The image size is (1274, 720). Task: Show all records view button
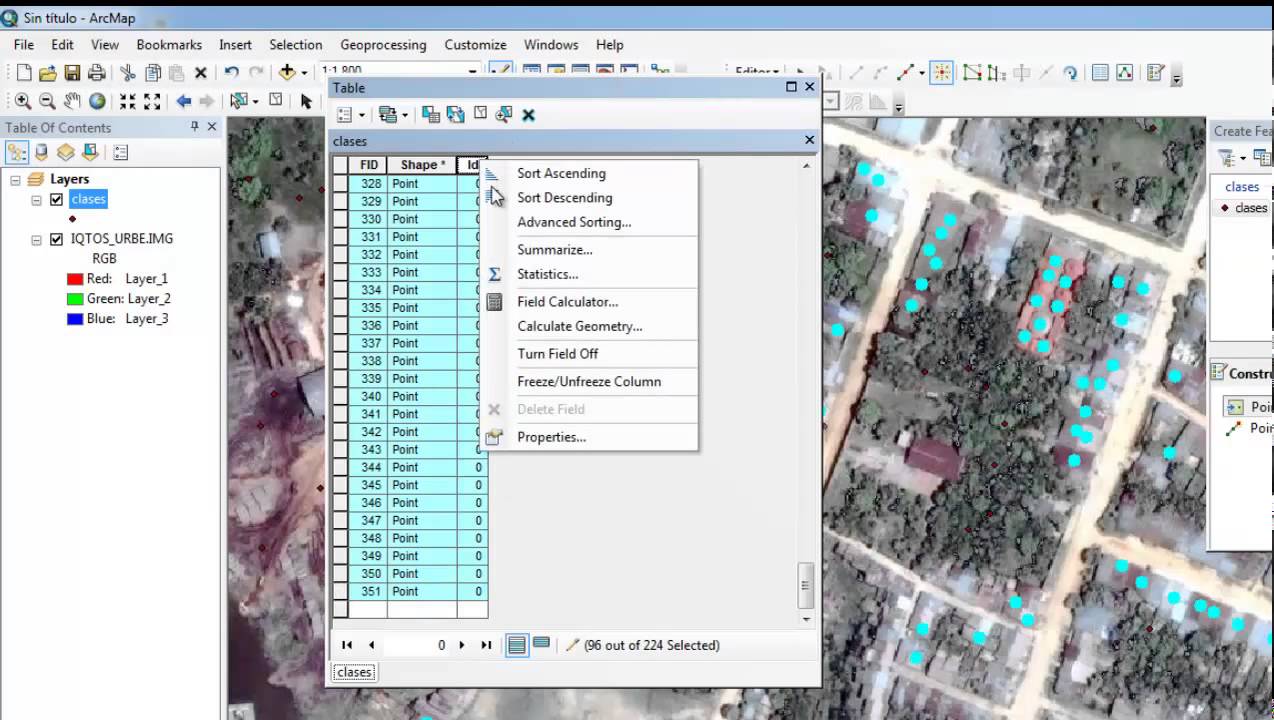tap(516, 645)
